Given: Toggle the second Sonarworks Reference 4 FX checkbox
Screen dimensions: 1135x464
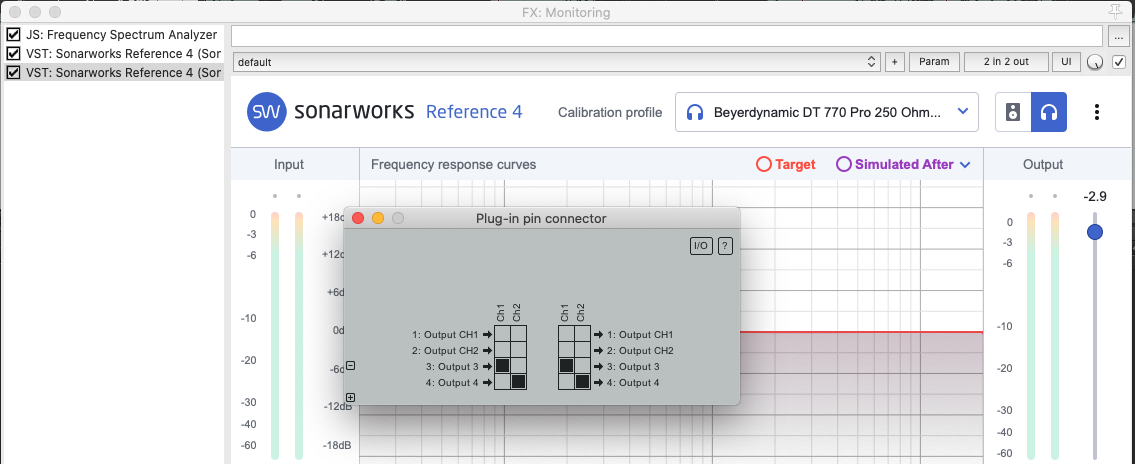Looking at the screenshot, I should (13, 54).
